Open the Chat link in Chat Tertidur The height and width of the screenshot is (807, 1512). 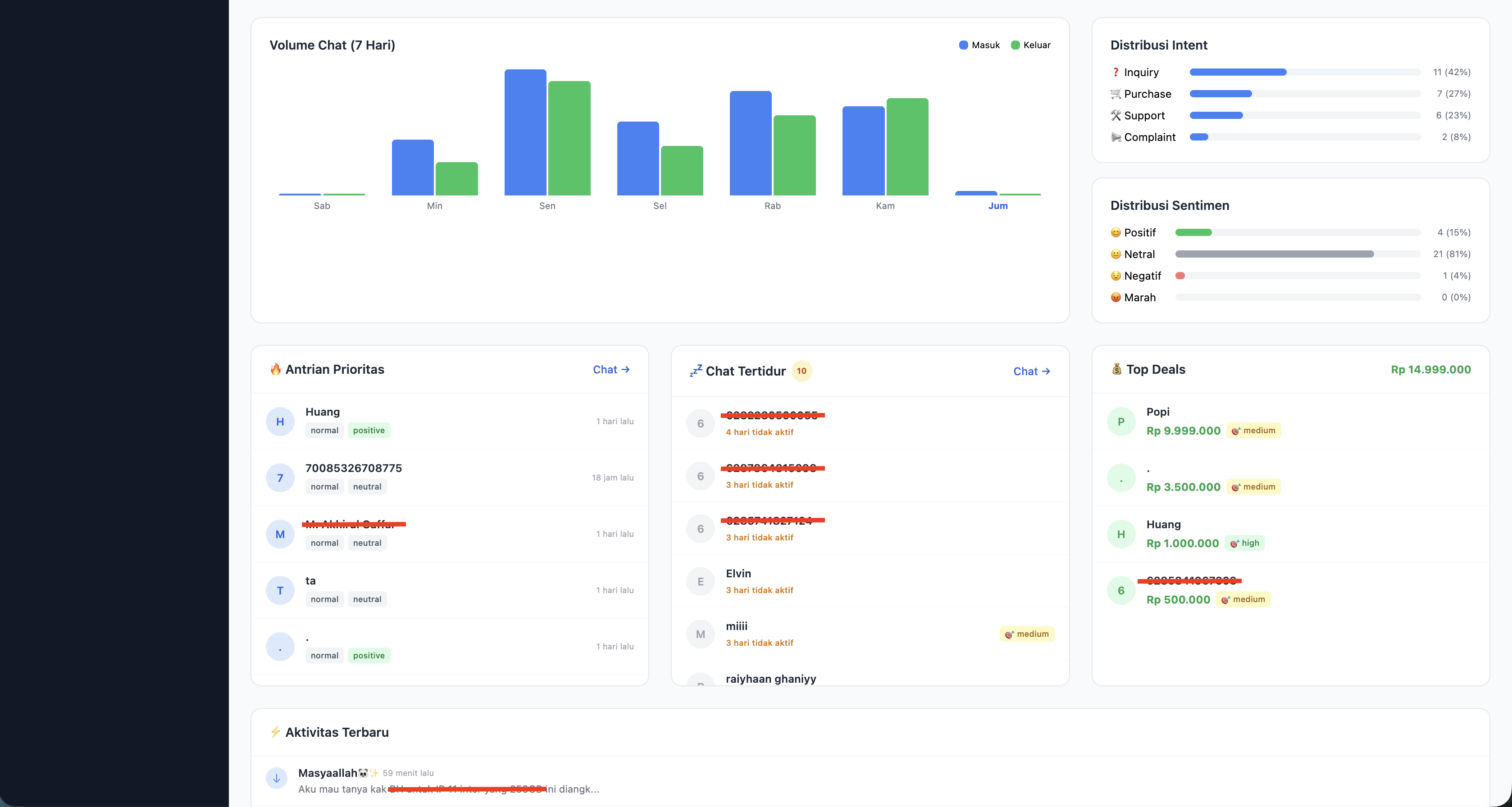tap(1032, 371)
